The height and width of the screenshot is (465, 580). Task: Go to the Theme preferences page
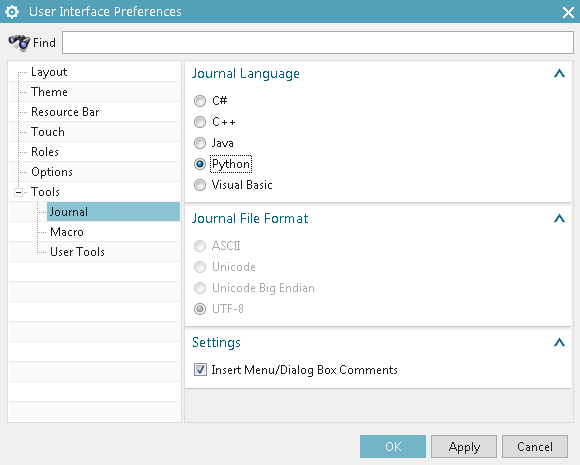[49, 92]
